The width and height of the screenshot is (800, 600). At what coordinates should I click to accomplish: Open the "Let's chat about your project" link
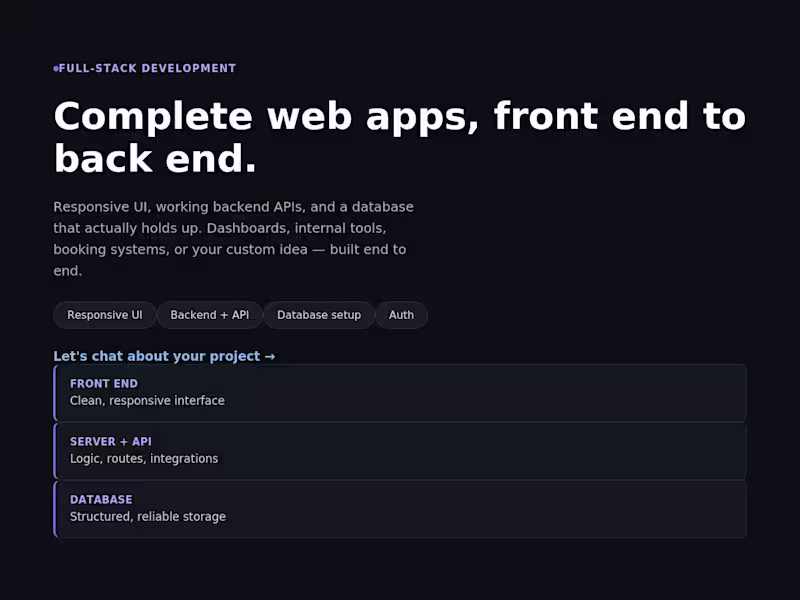click(x=164, y=356)
